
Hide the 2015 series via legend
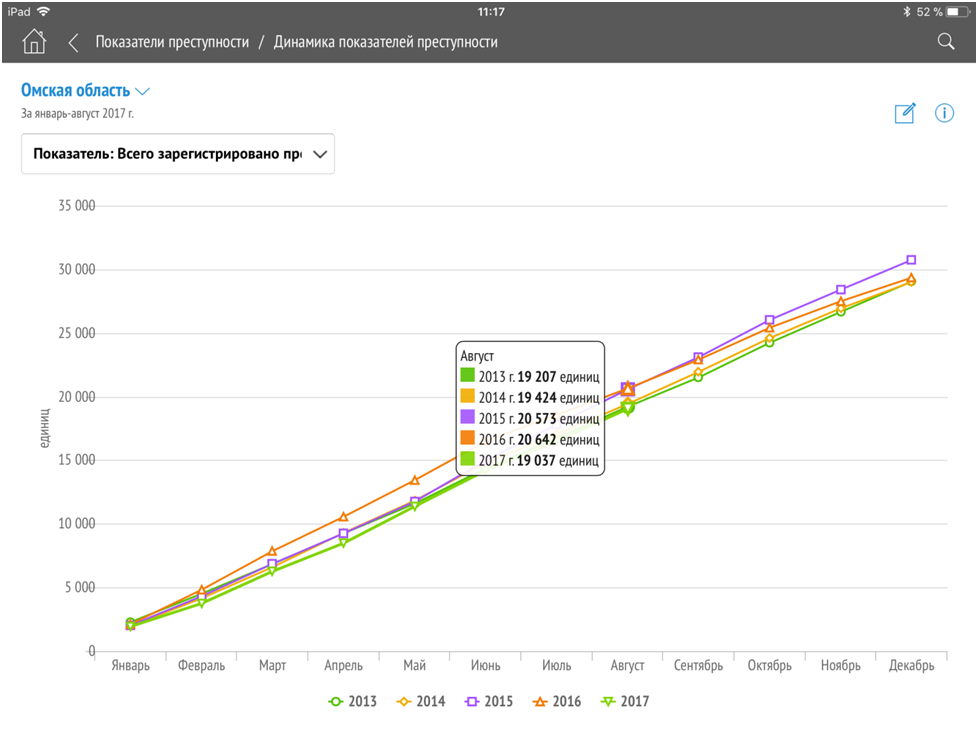point(488,702)
